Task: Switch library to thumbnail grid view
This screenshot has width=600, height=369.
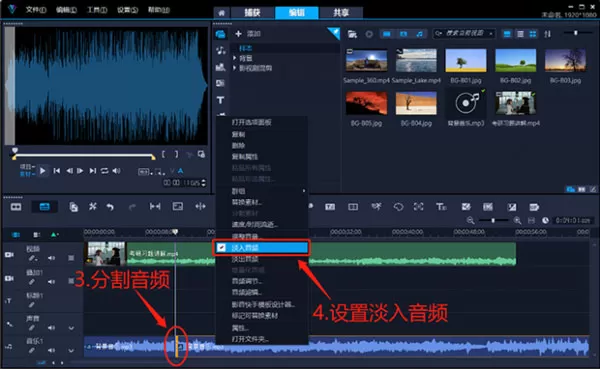Action: click(533, 34)
